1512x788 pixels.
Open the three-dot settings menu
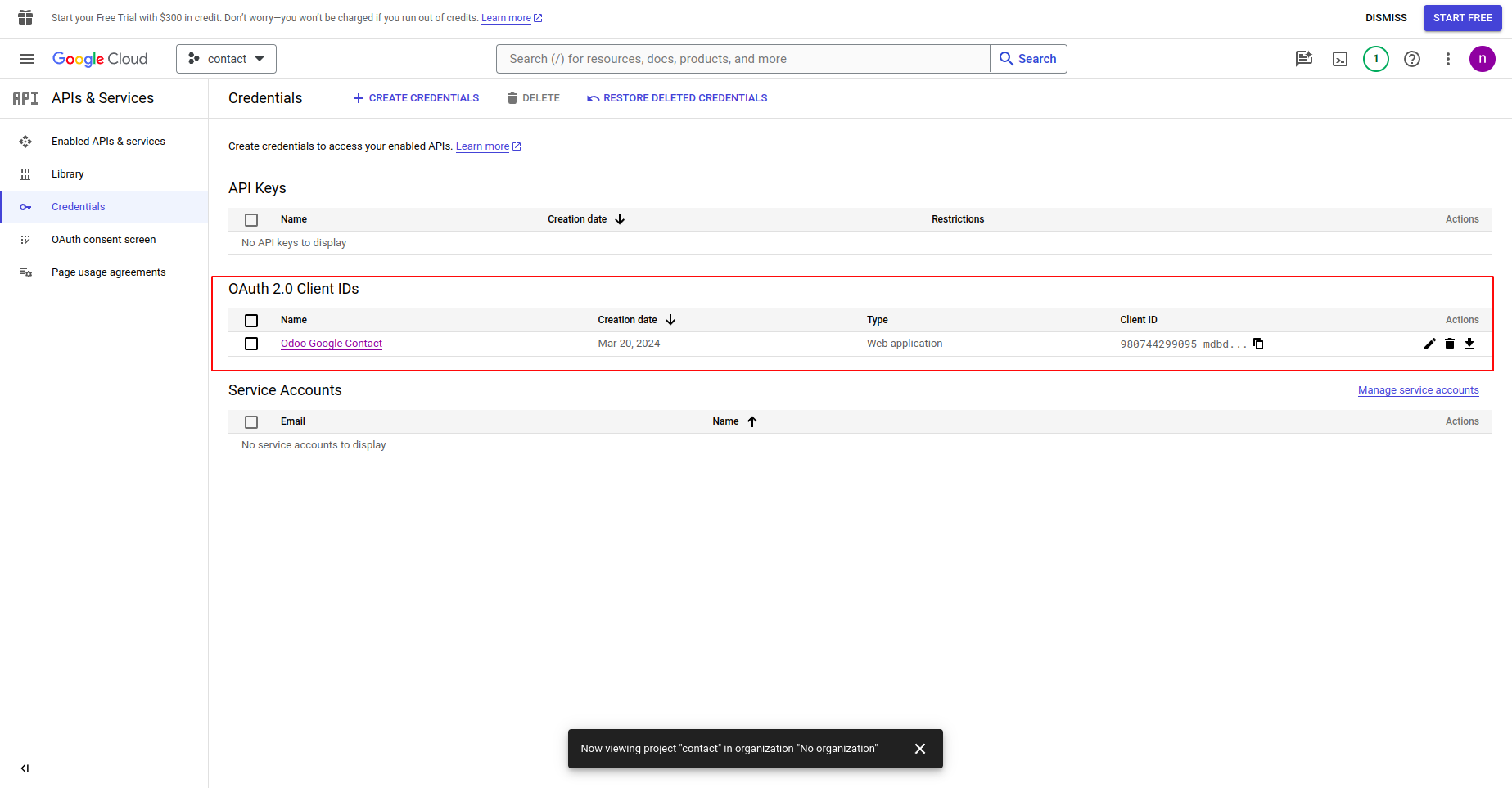click(x=1448, y=59)
